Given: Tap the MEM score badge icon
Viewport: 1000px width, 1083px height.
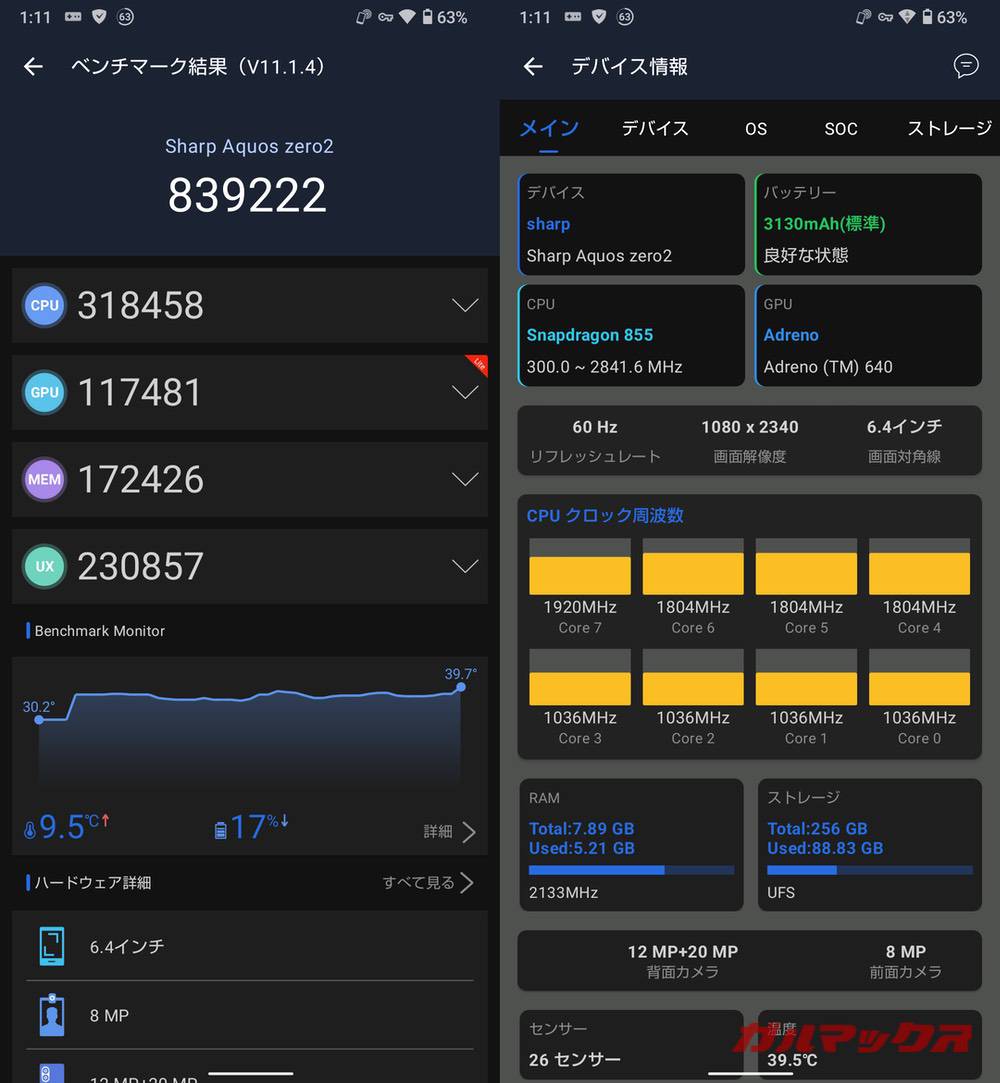Looking at the screenshot, I should 44,479.
